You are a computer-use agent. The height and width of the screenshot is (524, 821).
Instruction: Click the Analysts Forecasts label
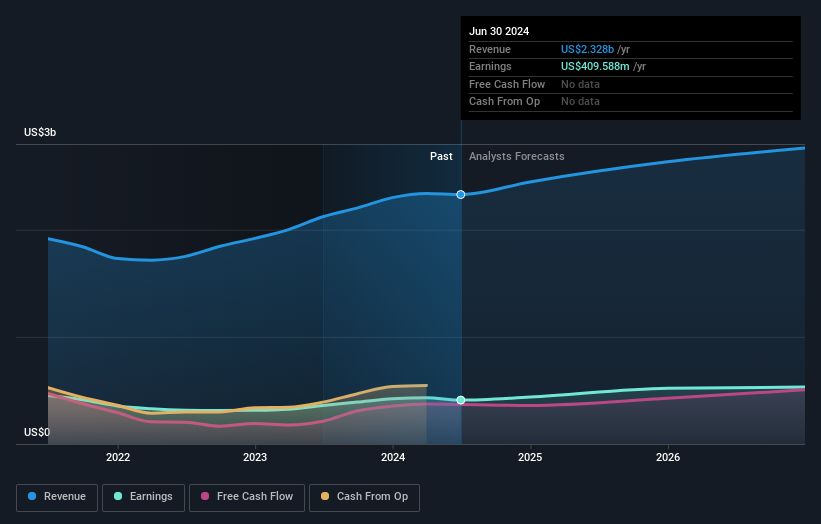(x=517, y=157)
